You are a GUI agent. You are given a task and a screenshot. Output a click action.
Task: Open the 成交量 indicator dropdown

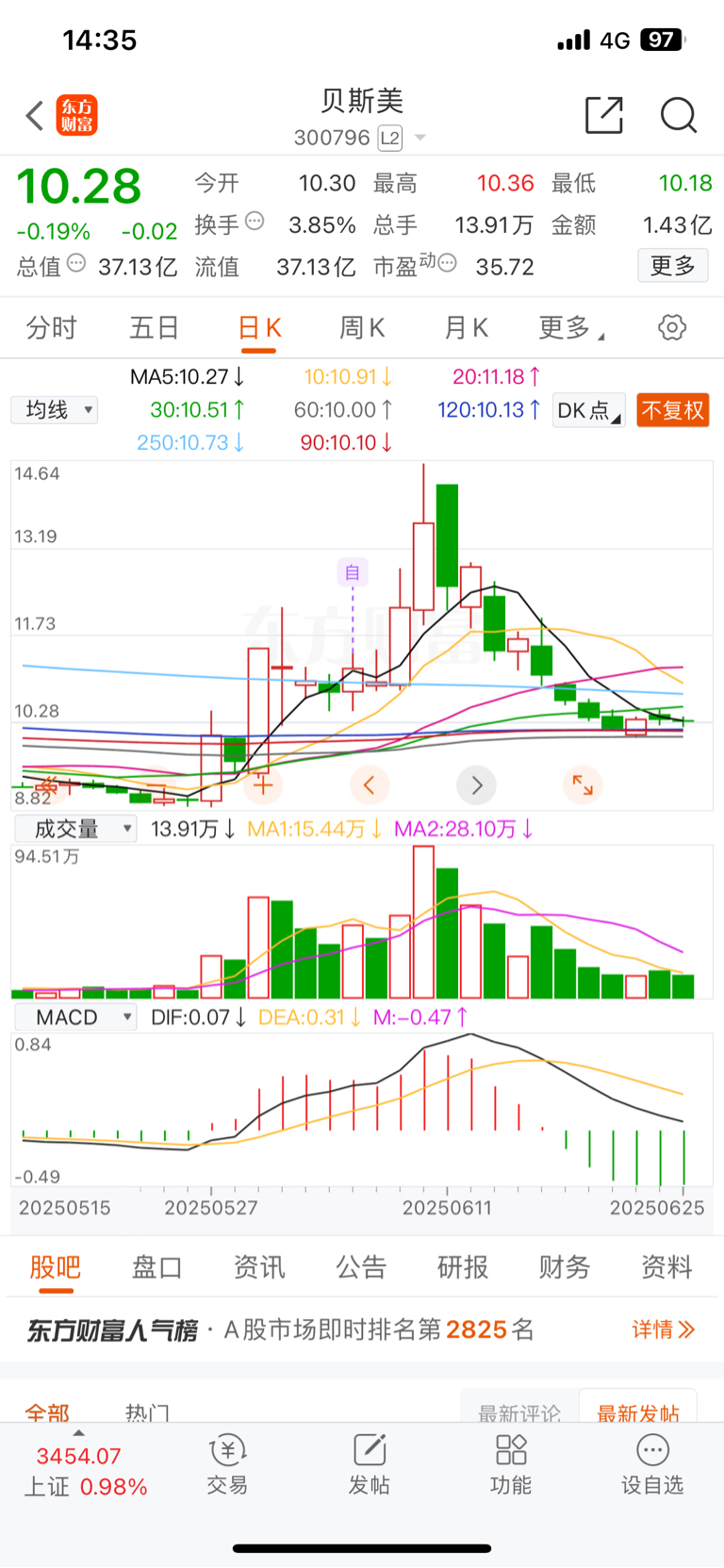75,829
